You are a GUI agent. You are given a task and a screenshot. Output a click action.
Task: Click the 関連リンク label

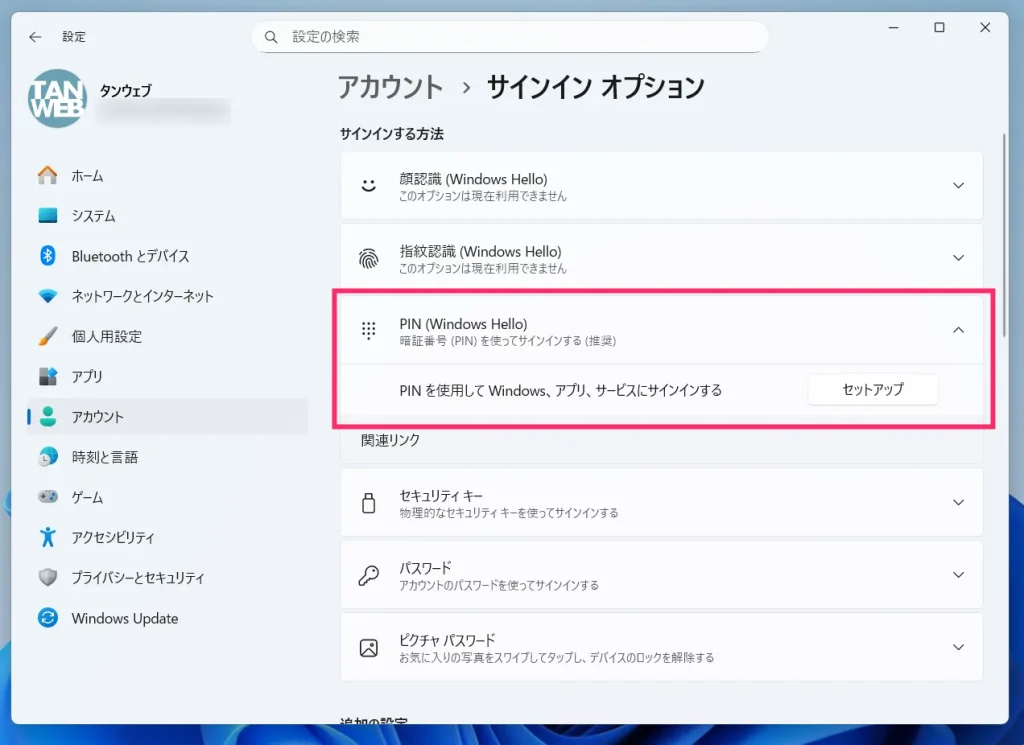click(x=390, y=440)
